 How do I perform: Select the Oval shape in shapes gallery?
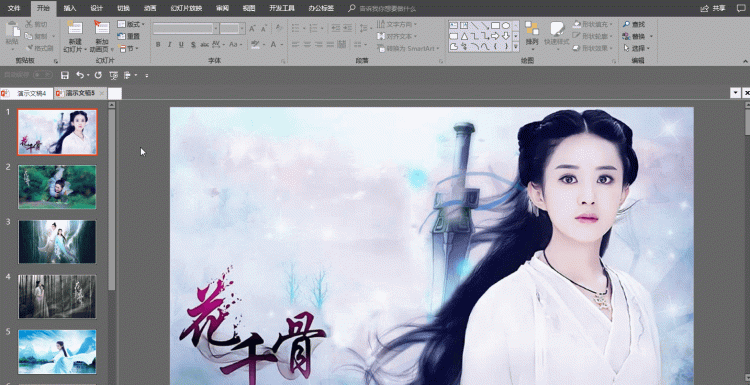pos(506,25)
